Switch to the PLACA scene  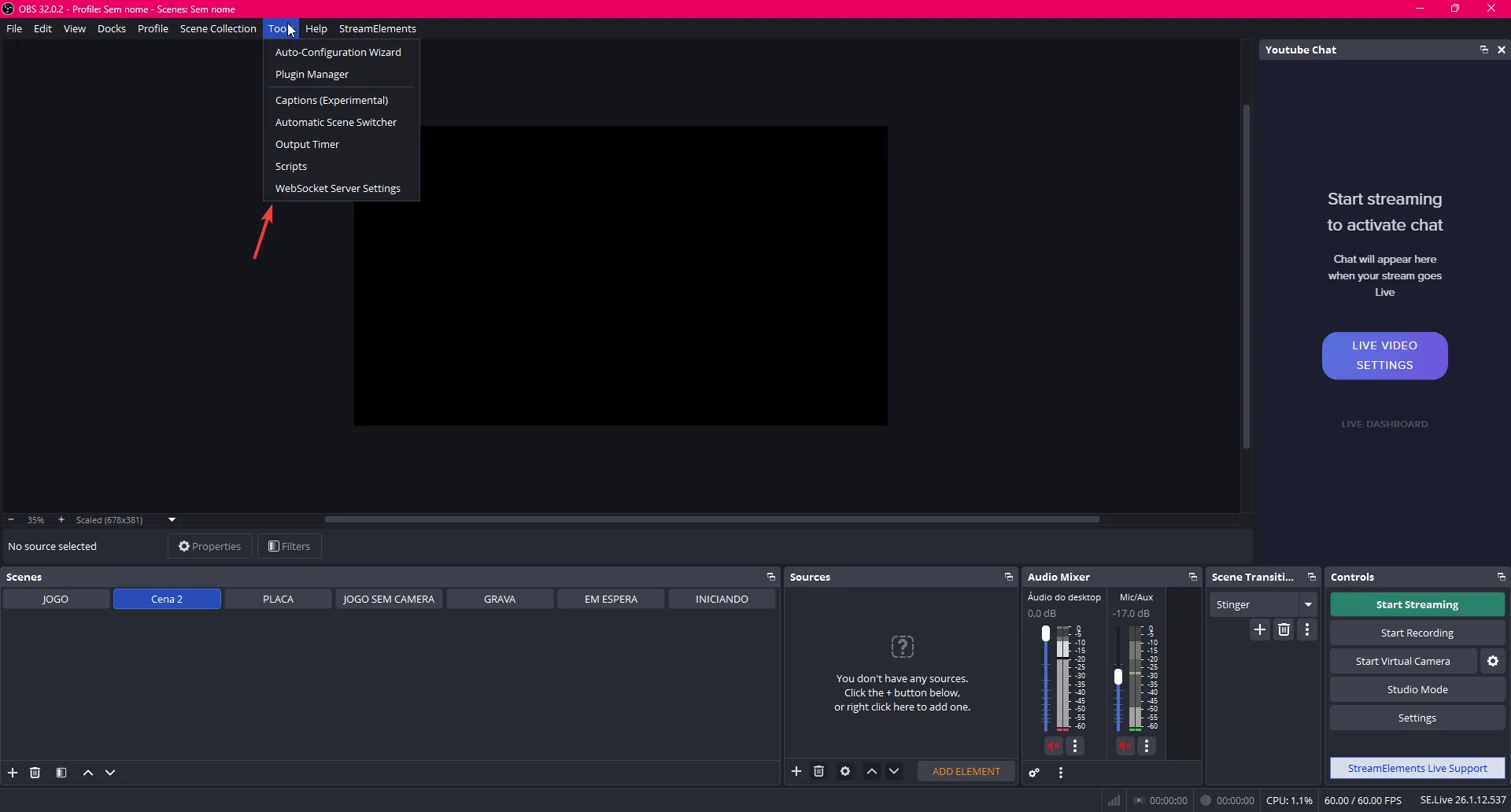point(278,599)
